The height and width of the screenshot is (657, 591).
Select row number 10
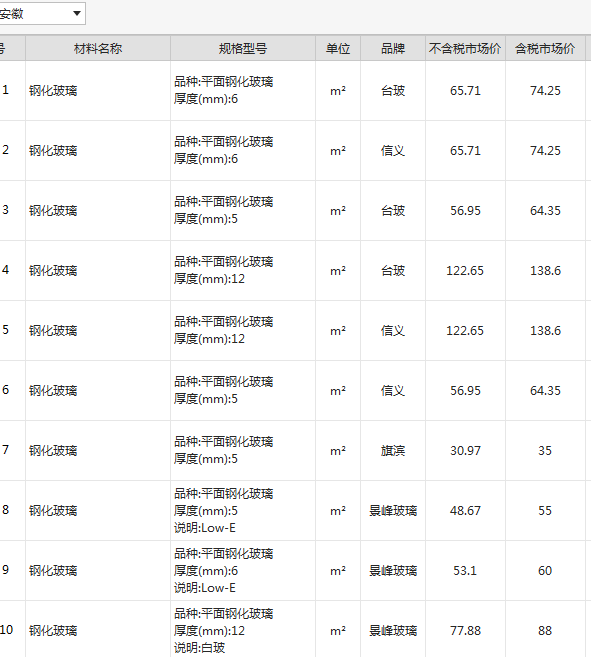pyautogui.click(x=6, y=629)
